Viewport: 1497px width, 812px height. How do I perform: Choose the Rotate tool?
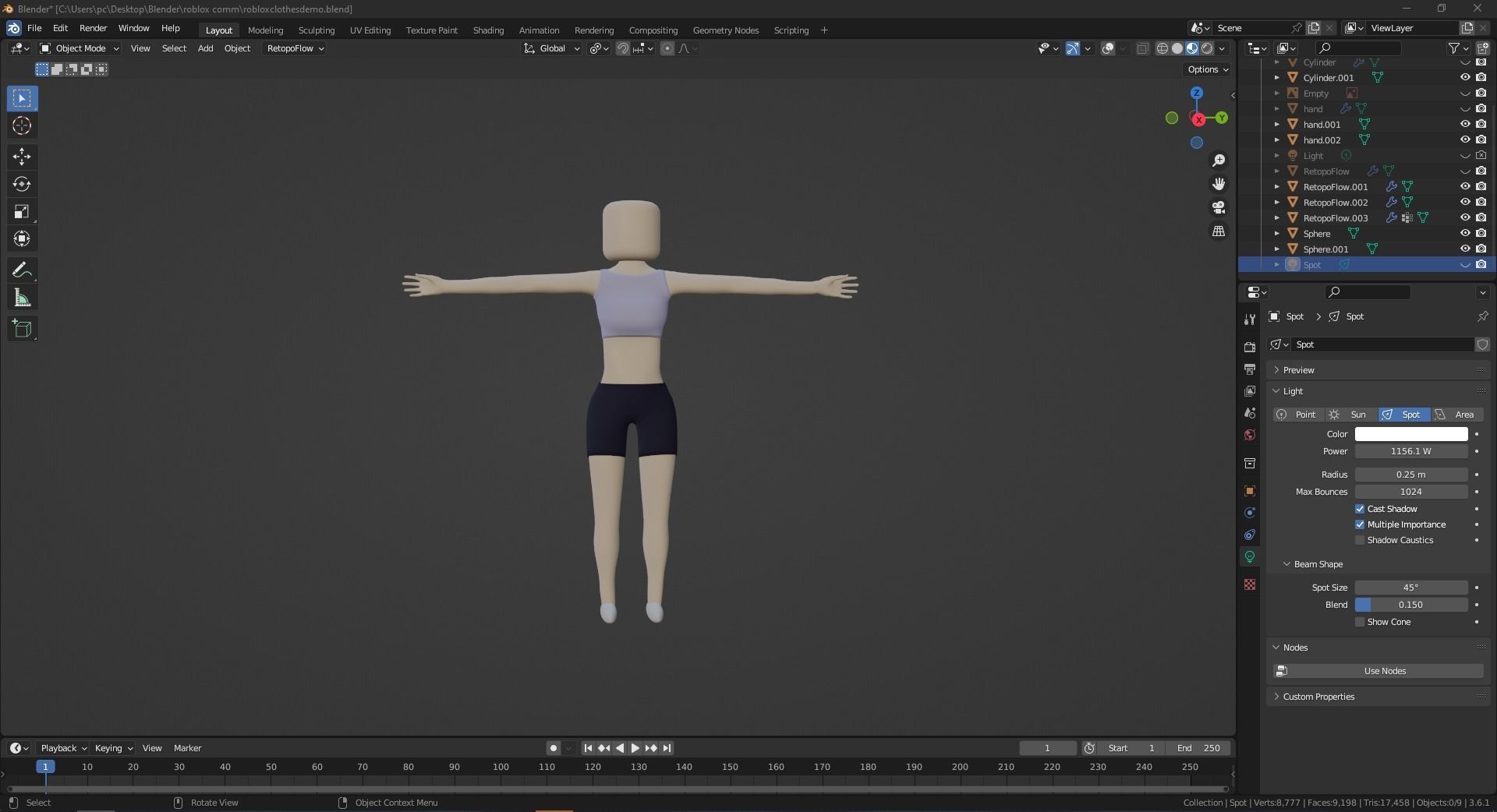coord(22,184)
